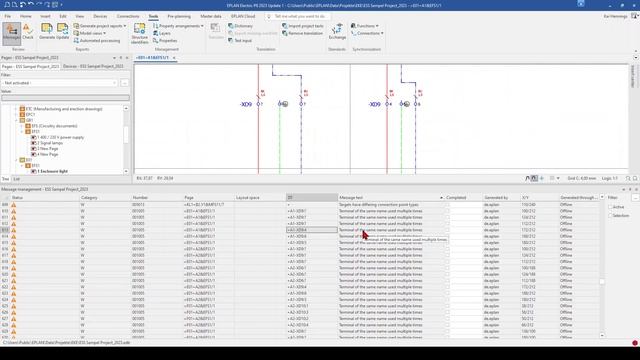Open the File menu
640x360 pixels.
tap(7, 16)
